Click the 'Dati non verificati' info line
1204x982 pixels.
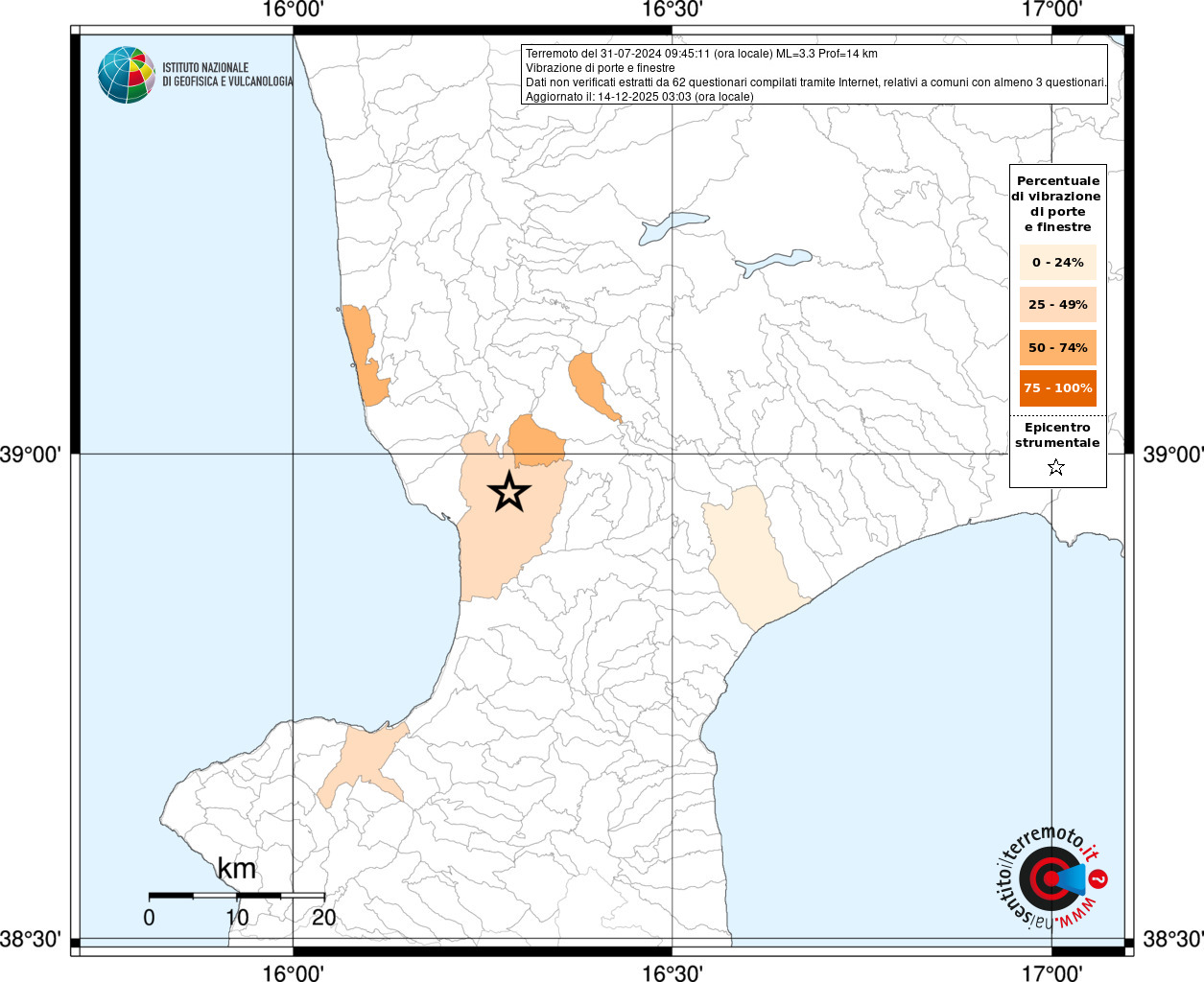[816, 82]
